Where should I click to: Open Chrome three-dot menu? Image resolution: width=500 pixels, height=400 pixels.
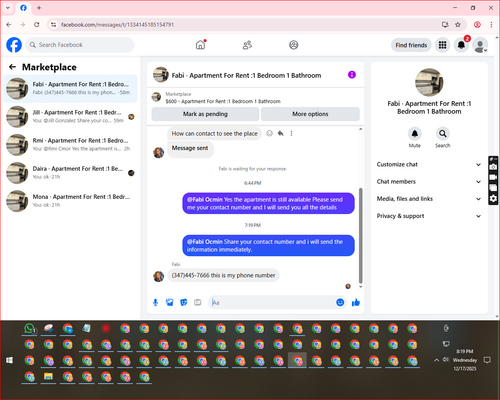[x=491, y=25]
